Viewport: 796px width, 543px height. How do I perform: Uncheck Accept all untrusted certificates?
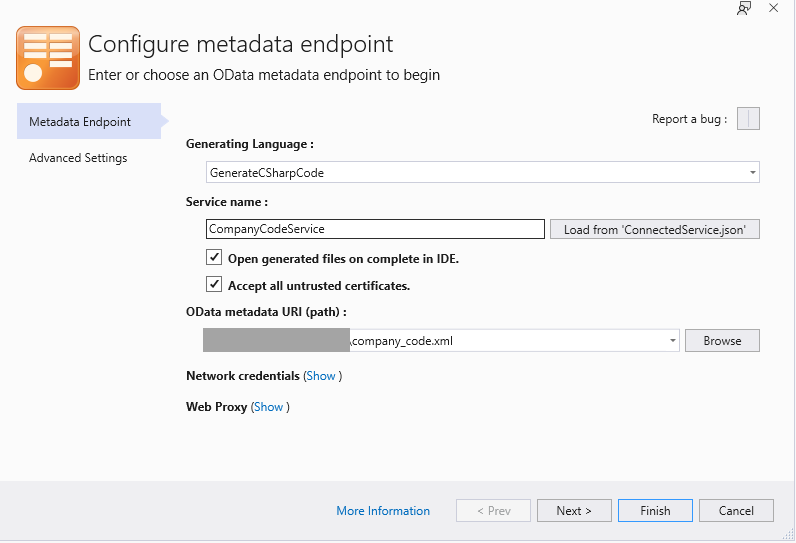click(x=214, y=285)
